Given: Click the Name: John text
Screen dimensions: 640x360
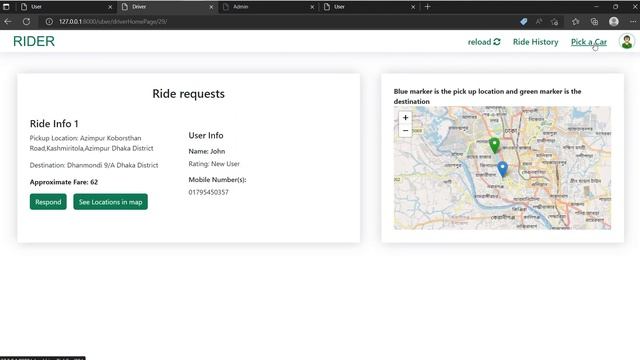Looking at the screenshot, I should click(x=207, y=151).
